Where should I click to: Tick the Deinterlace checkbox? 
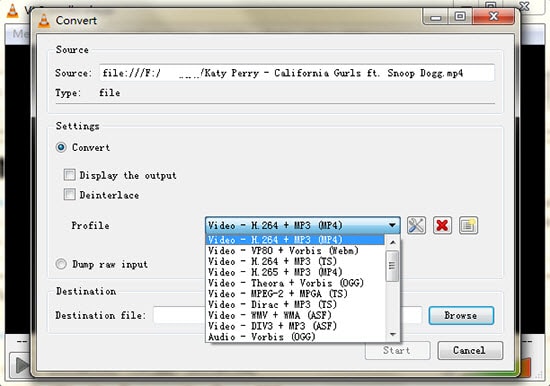click(x=69, y=194)
